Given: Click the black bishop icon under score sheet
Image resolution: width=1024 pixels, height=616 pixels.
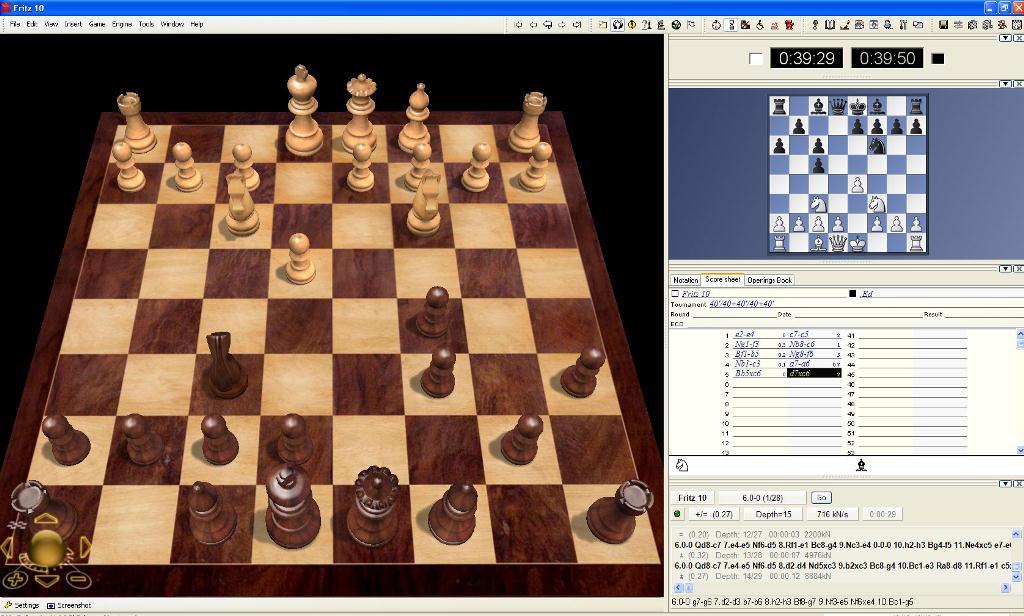Looking at the screenshot, I should click(x=861, y=465).
